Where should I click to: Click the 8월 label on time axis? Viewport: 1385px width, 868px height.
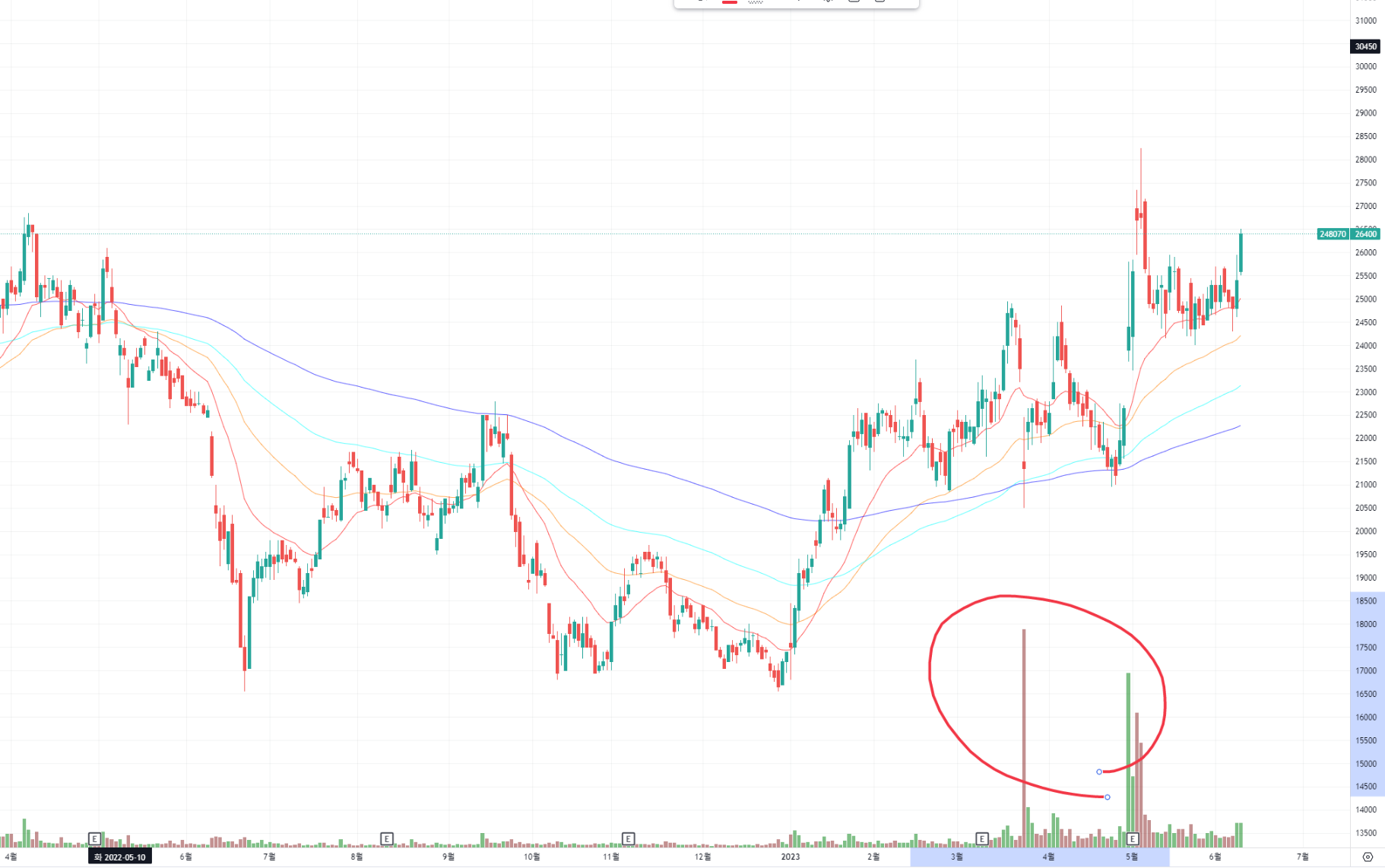point(357,857)
